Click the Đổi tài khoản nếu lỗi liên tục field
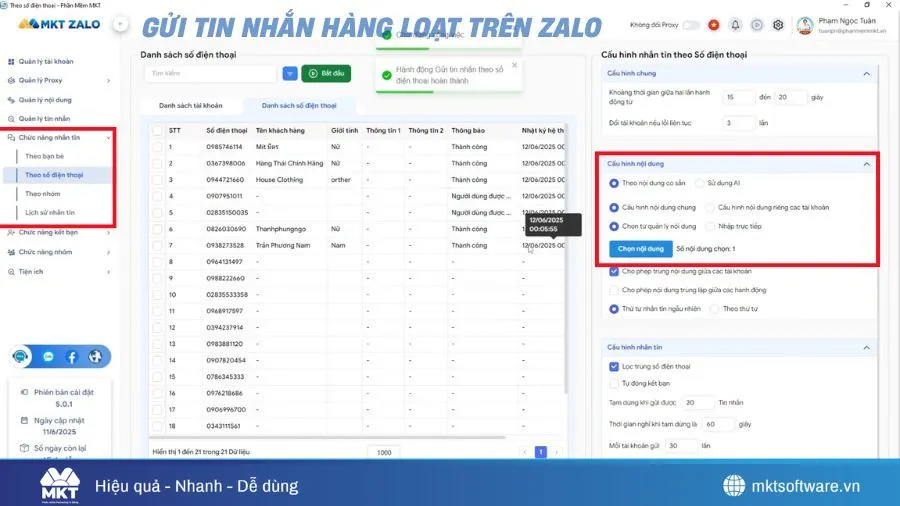Screen dimensions: 900x506 739,123
